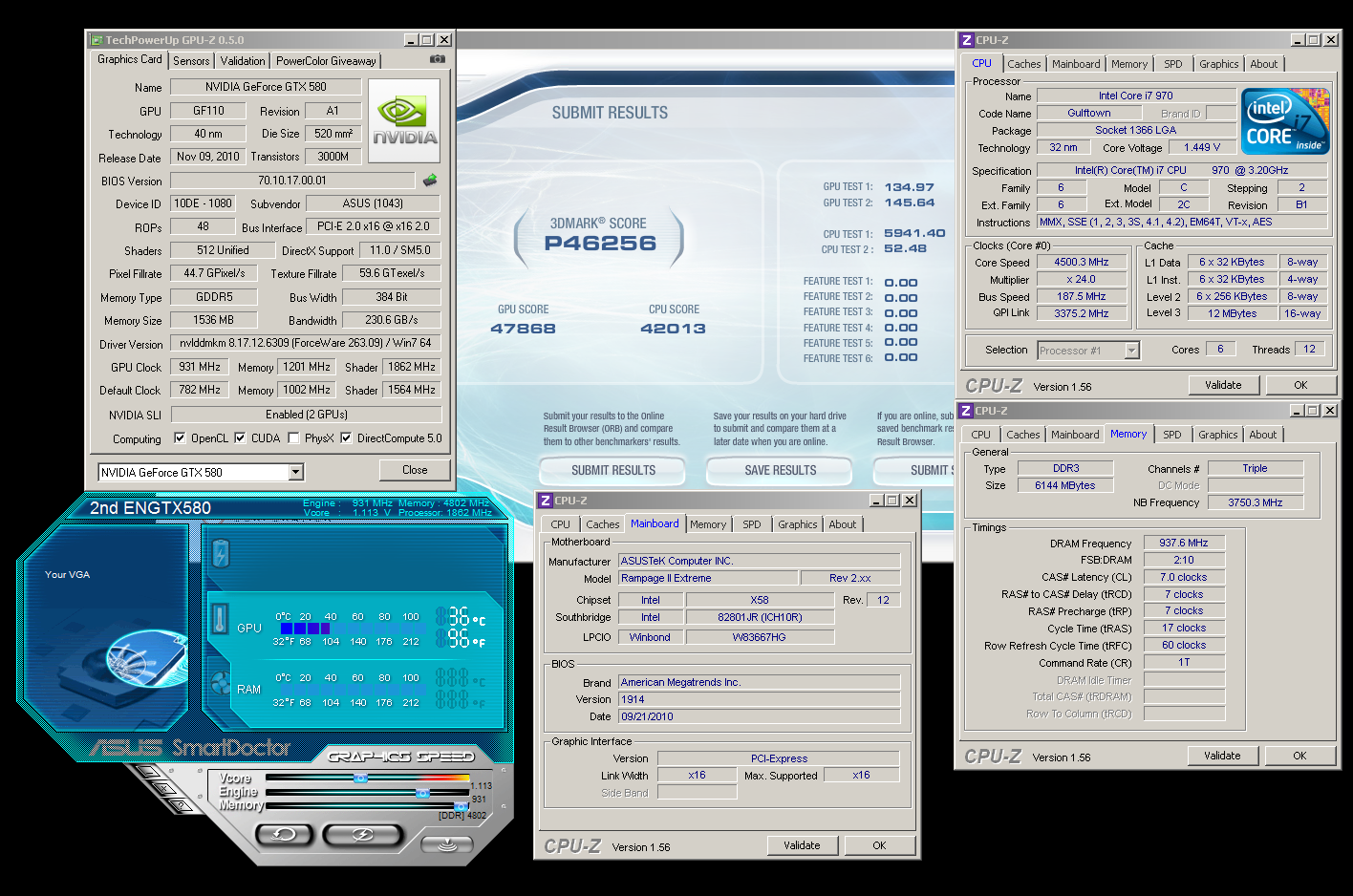Click OK in the Mainboard CPU-Z window
This screenshot has height=896, width=1353.
[x=879, y=845]
